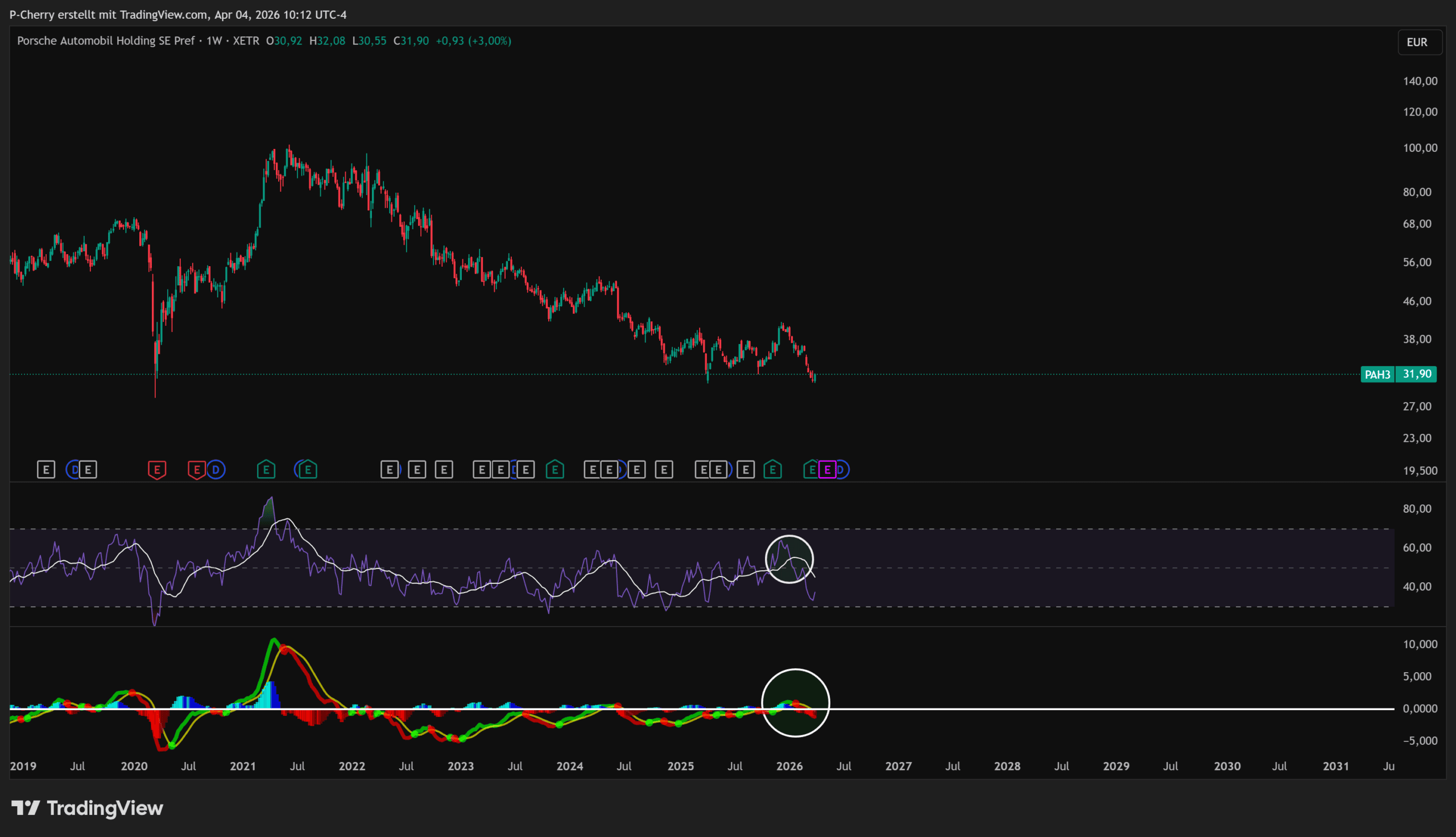Image resolution: width=1456 pixels, height=837 pixels.
Task: Click the first earnings E marker in early 2019
Action: tap(46, 470)
